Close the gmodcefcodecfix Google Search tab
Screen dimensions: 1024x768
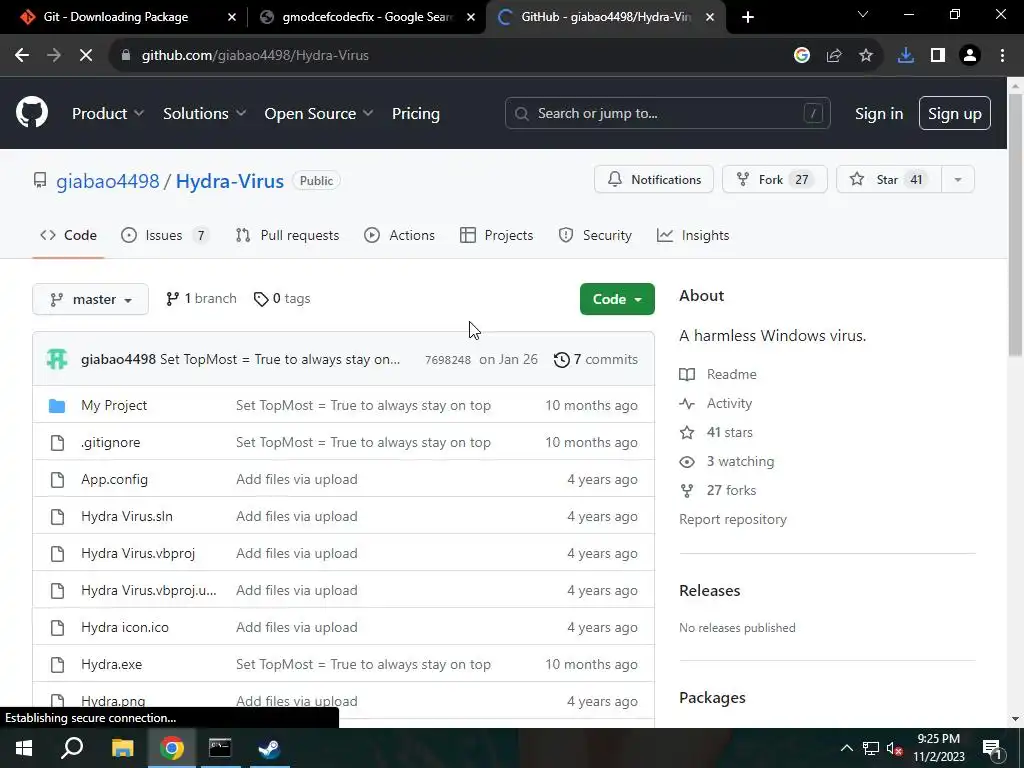point(471,17)
